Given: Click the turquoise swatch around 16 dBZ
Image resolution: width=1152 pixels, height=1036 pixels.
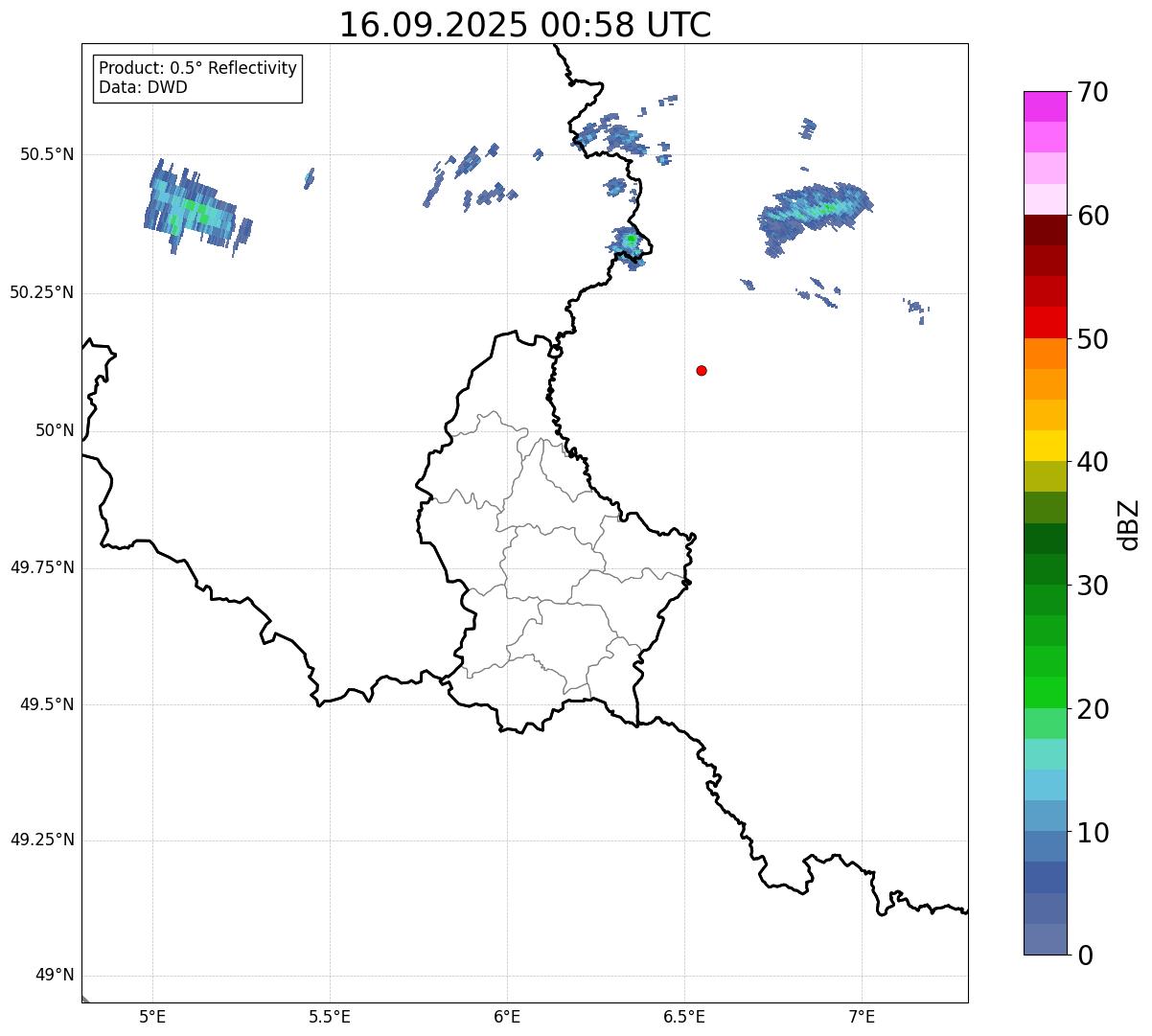Looking at the screenshot, I should [1045, 754].
